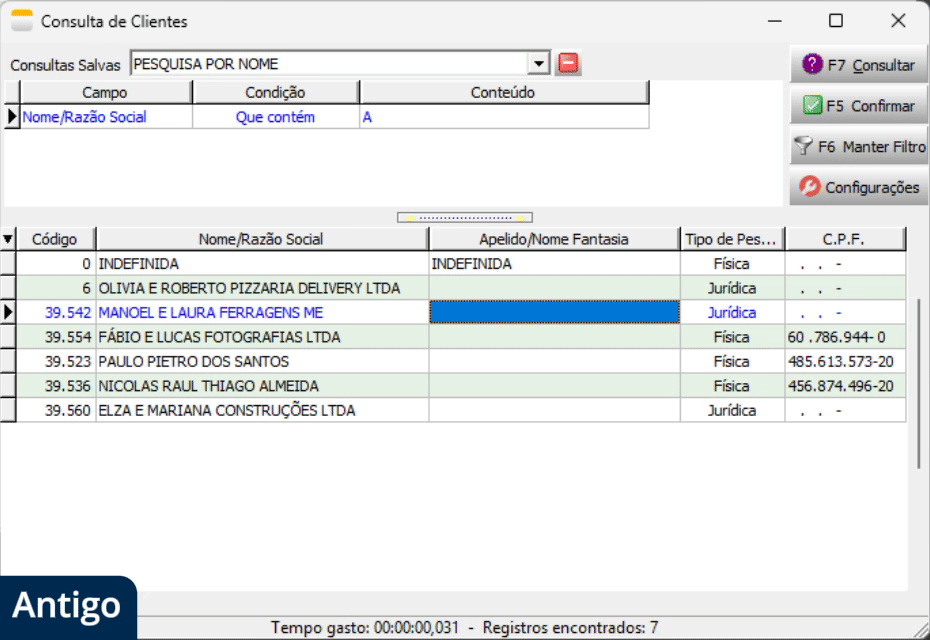Click the Nome/Razão Social filter field cell
Screen dimensions: 930x640
pyautogui.click(x=106, y=117)
